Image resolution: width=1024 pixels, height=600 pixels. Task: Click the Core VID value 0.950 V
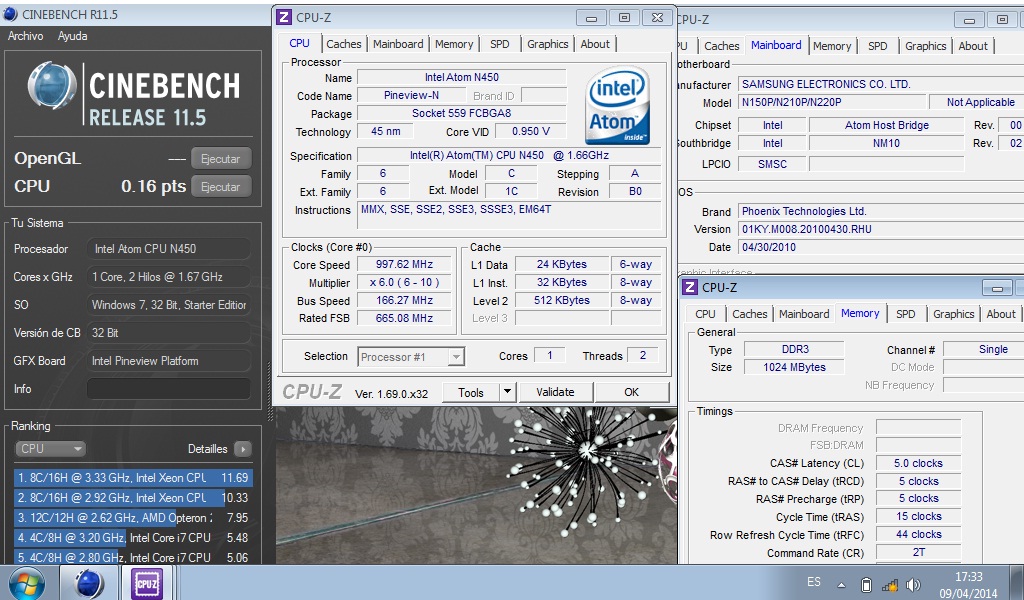(530, 131)
